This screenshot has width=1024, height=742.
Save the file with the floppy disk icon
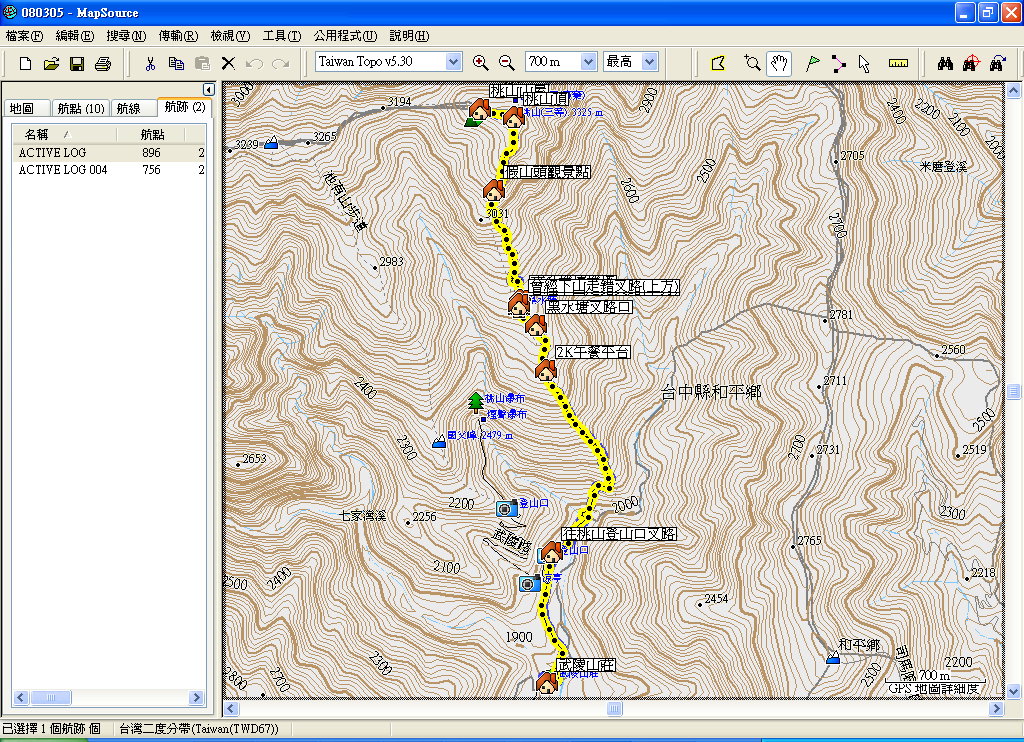[x=77, y=63]
